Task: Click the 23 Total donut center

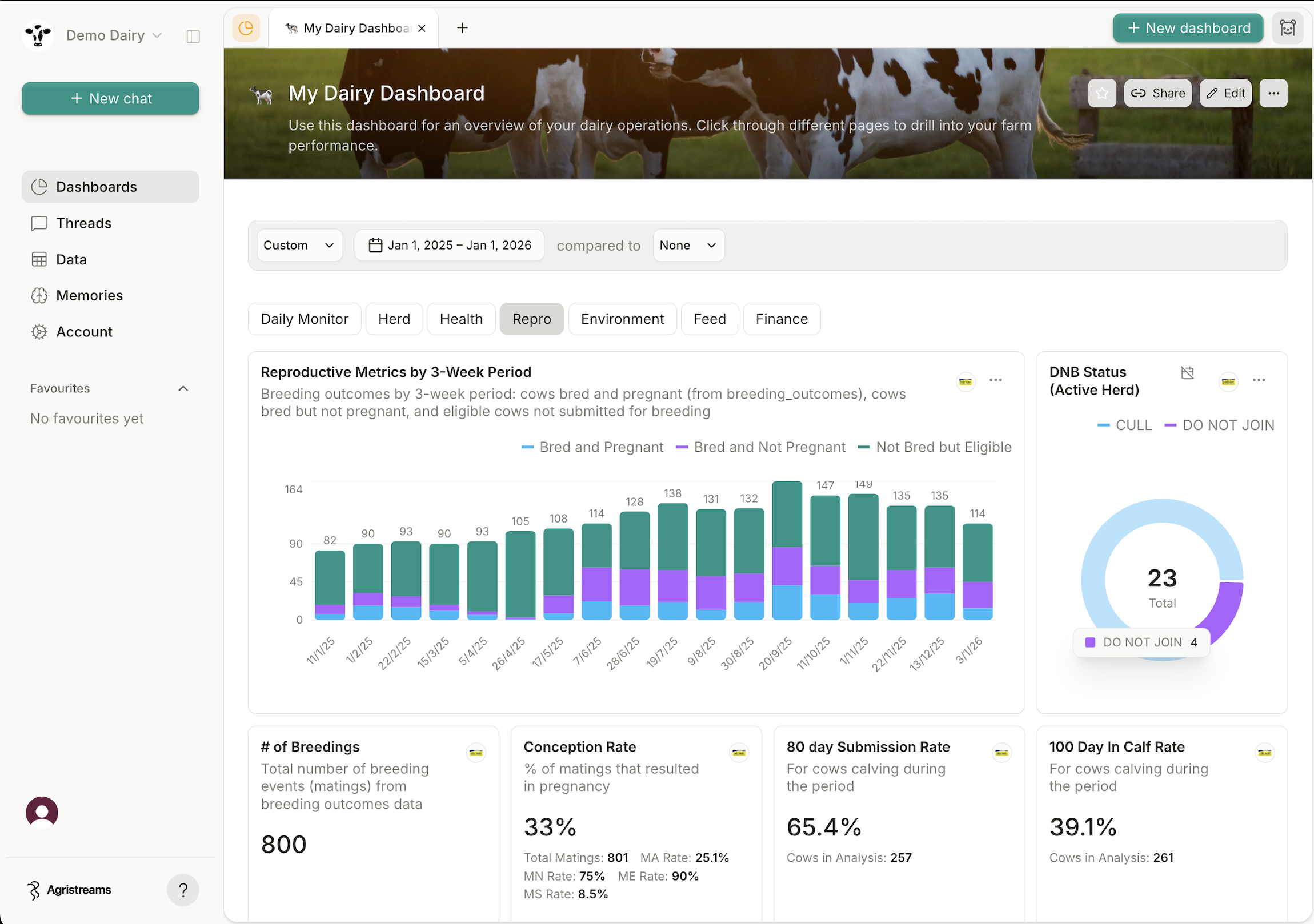Action: (x=1163, y=587)
